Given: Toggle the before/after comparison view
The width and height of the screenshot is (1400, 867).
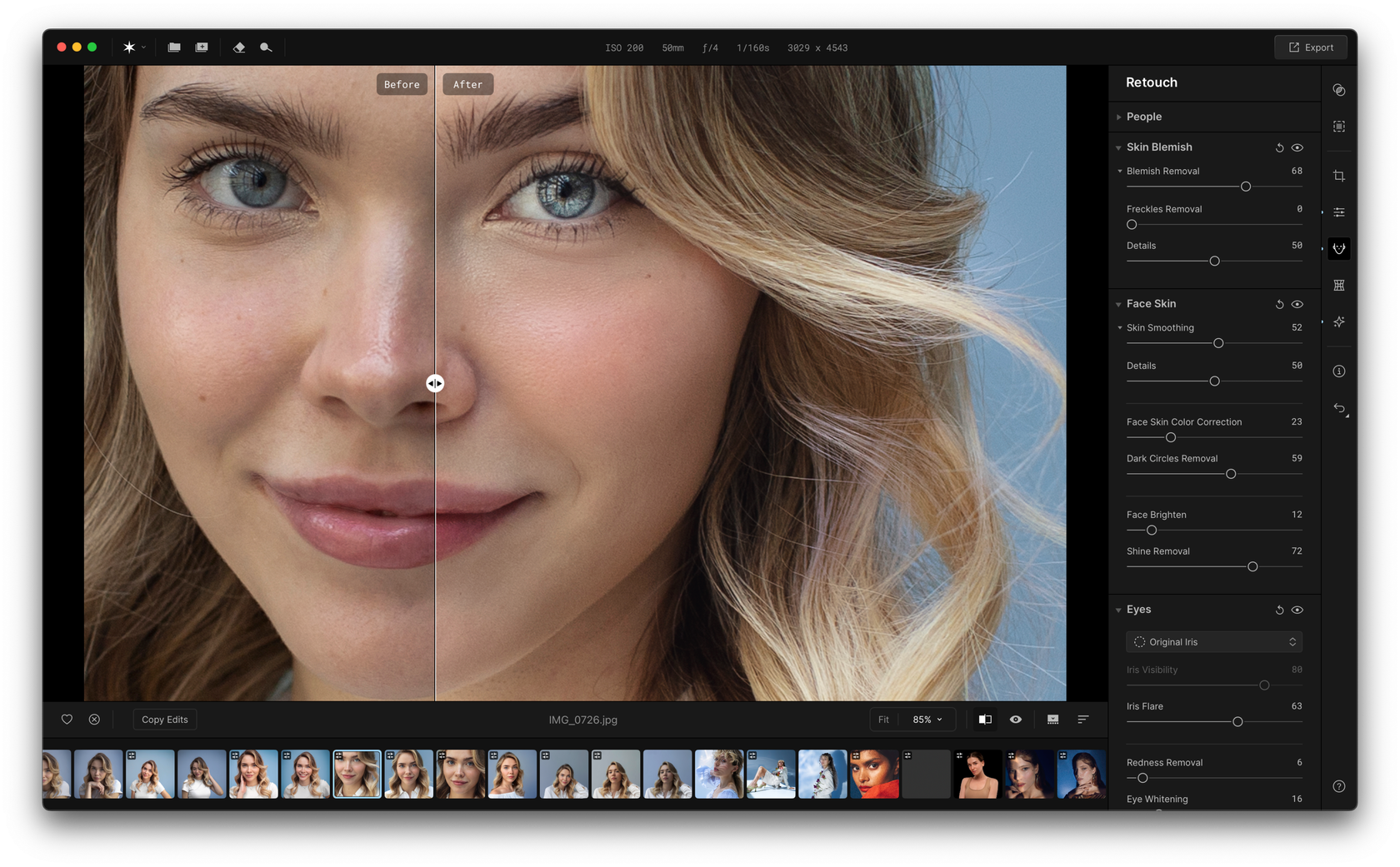Looking at the screenshot, I should point(984,719).
